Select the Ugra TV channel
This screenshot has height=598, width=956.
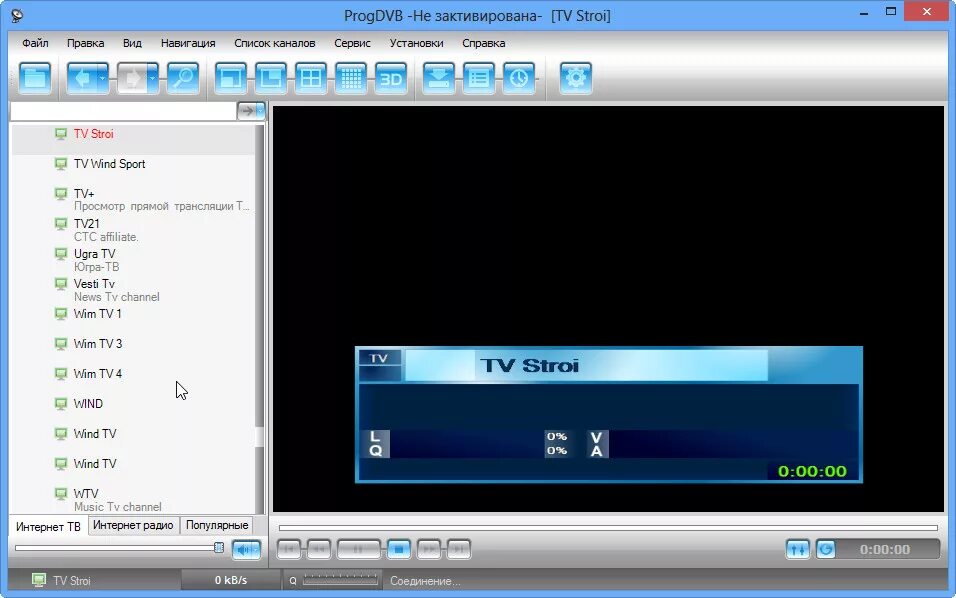pos(133,259)
